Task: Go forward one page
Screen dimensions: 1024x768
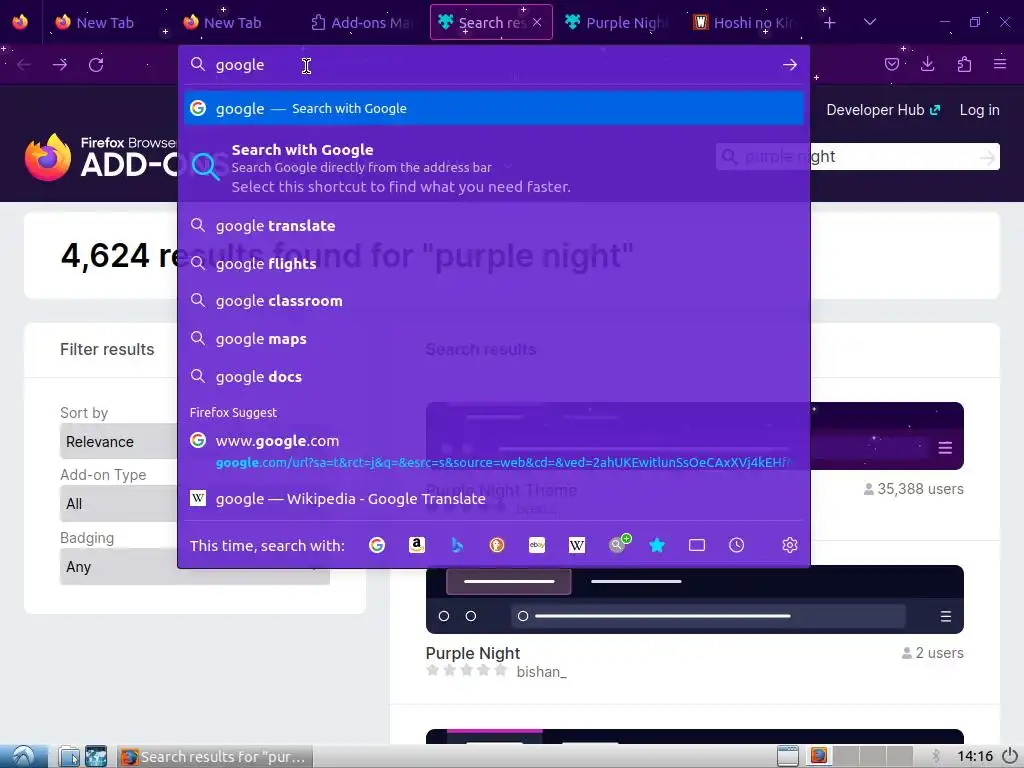Action: click(x=60, y=65)
